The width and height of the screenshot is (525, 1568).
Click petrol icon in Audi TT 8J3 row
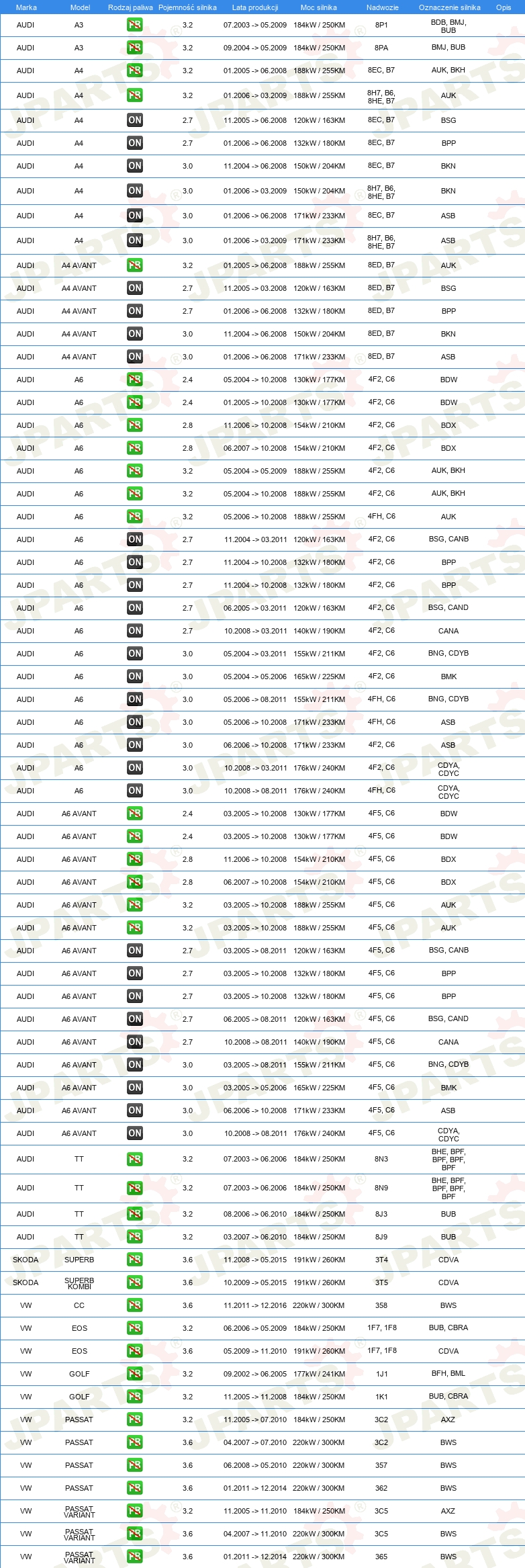point(134,1214)
